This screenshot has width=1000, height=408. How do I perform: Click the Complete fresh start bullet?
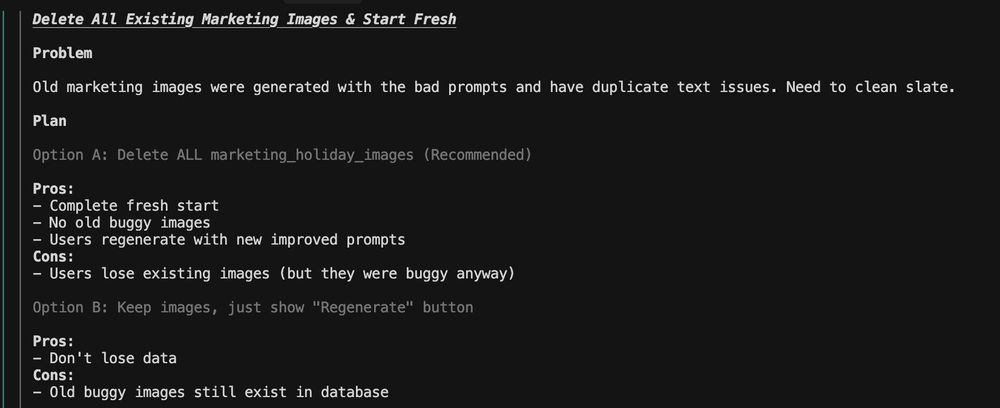(126, 206)
